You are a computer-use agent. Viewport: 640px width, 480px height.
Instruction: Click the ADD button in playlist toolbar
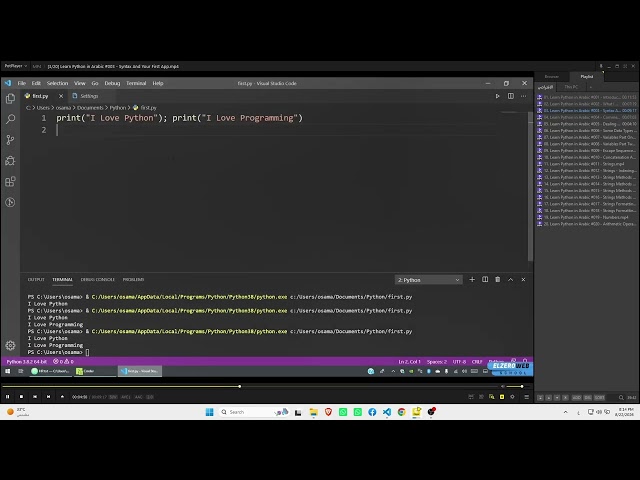[576, 398]
